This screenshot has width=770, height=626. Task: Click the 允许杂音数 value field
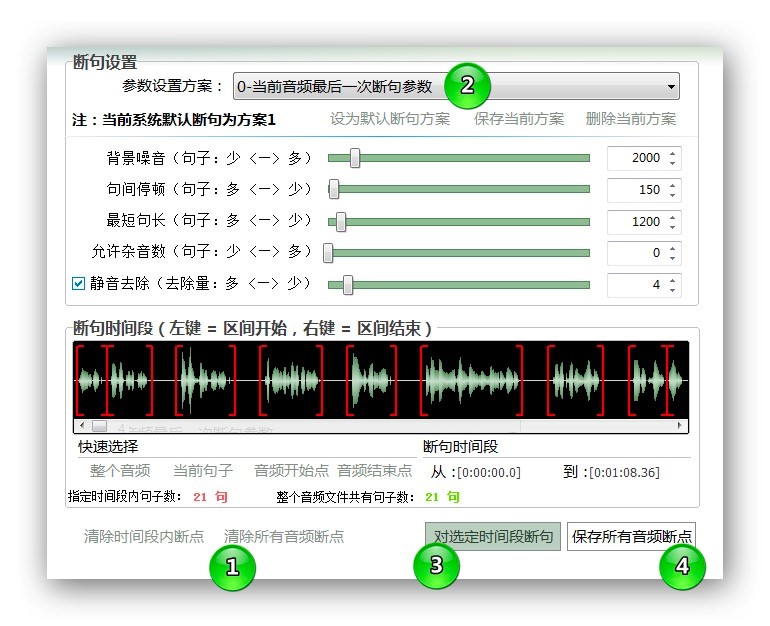point(636,253)
